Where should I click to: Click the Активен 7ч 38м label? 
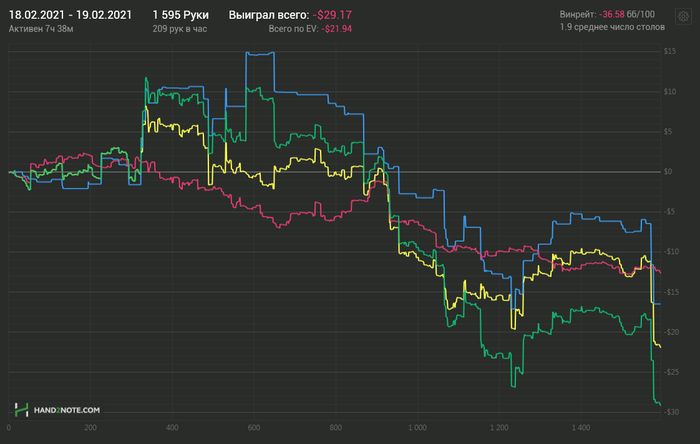coord(41,29)
